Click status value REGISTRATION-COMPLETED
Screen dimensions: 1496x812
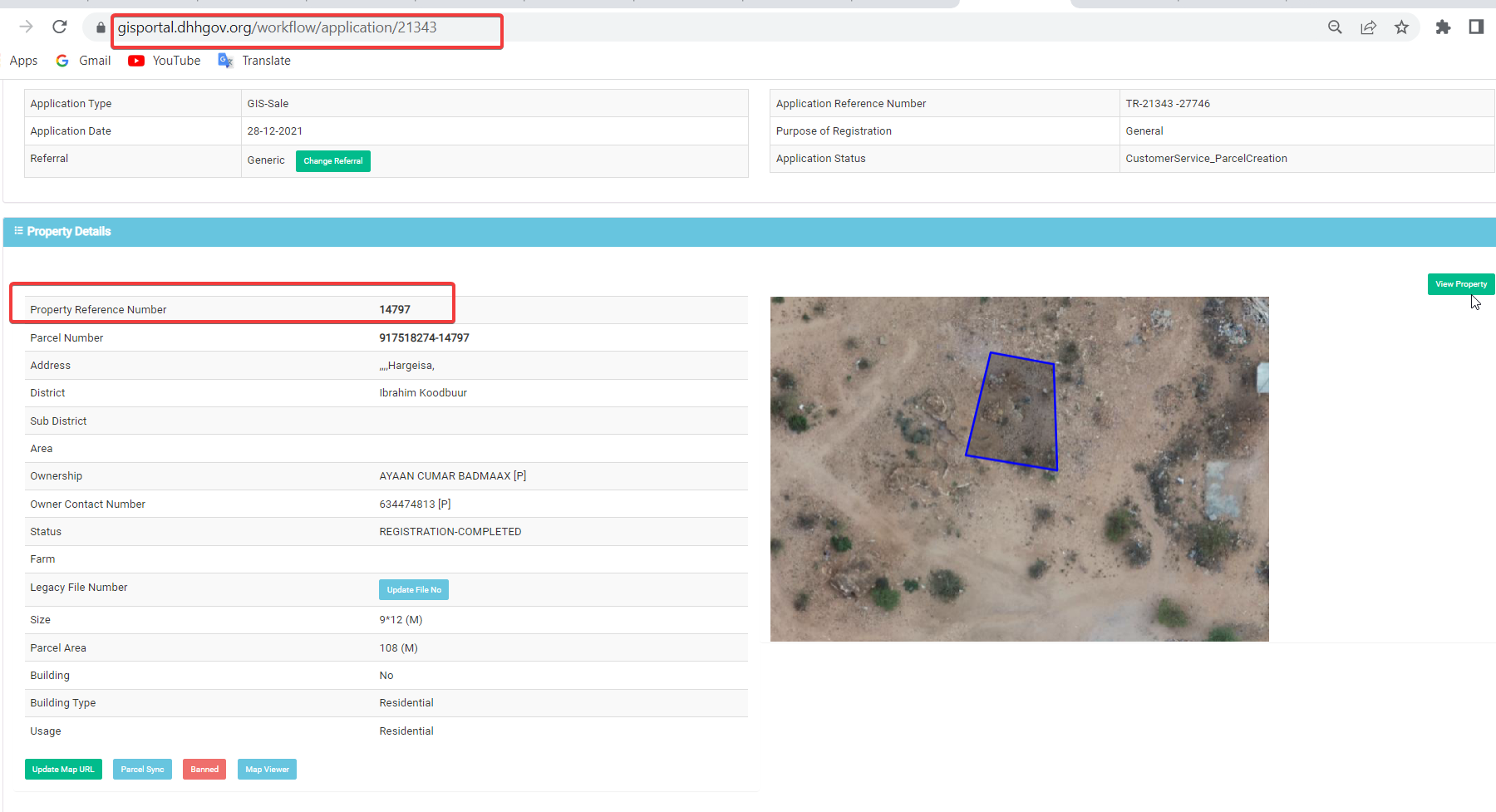tap(450, 532)
